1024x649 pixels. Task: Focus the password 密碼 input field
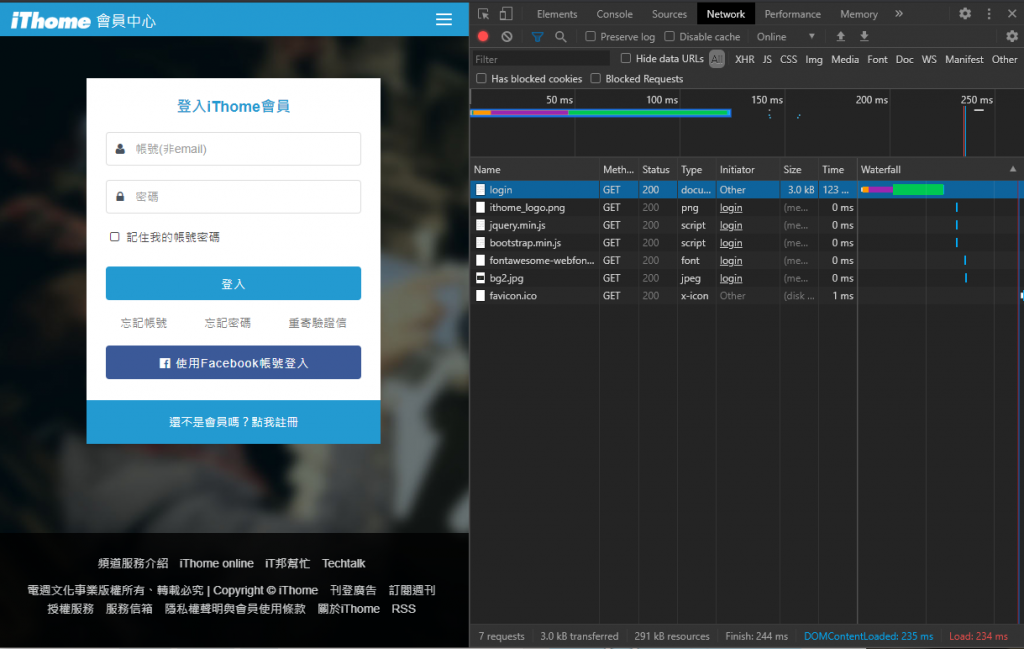[x=233, y=197]
